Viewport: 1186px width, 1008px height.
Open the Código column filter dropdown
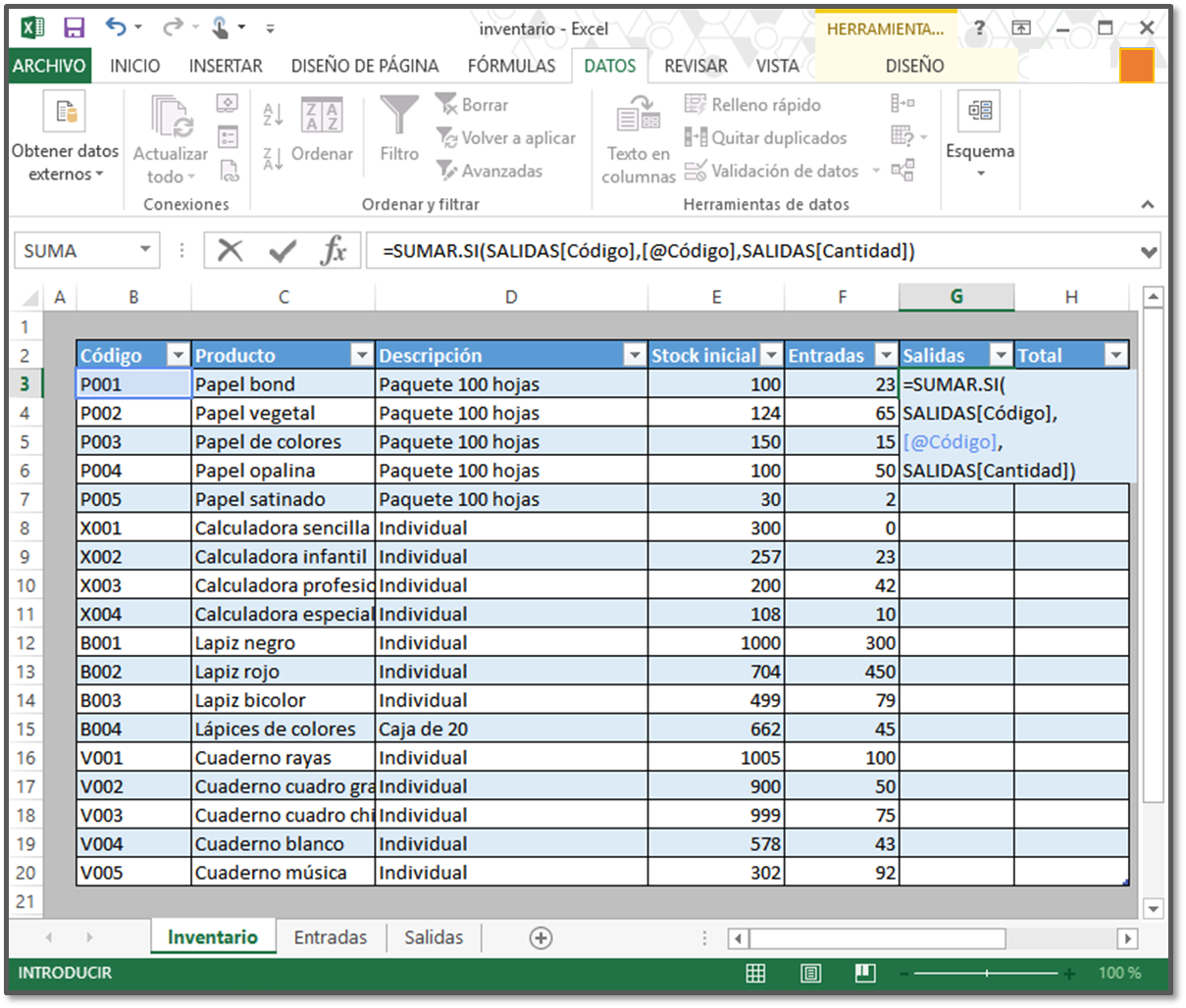178,355
